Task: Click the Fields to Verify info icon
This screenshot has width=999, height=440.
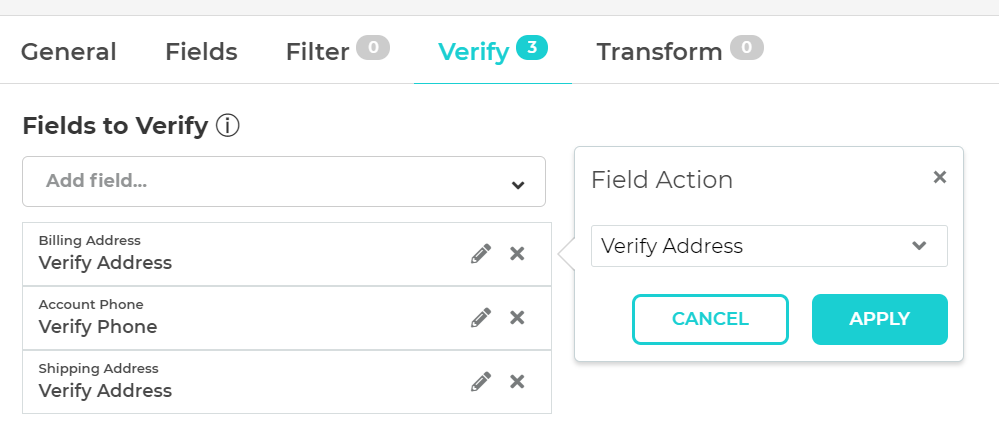Action: tap(228, 126)
